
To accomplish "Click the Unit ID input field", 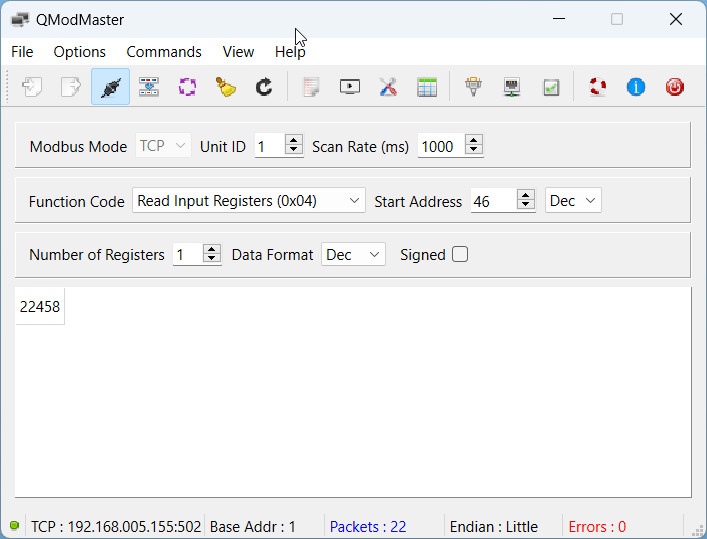I will tap(270, 145).
